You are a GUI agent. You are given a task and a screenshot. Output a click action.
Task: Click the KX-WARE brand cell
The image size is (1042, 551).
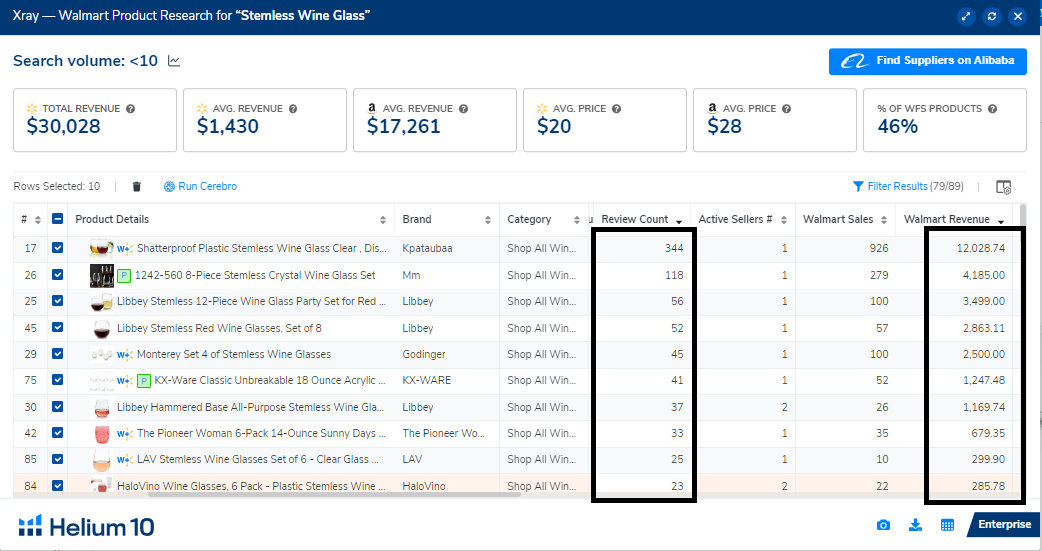pyautogui.click(x=427, y=380)
